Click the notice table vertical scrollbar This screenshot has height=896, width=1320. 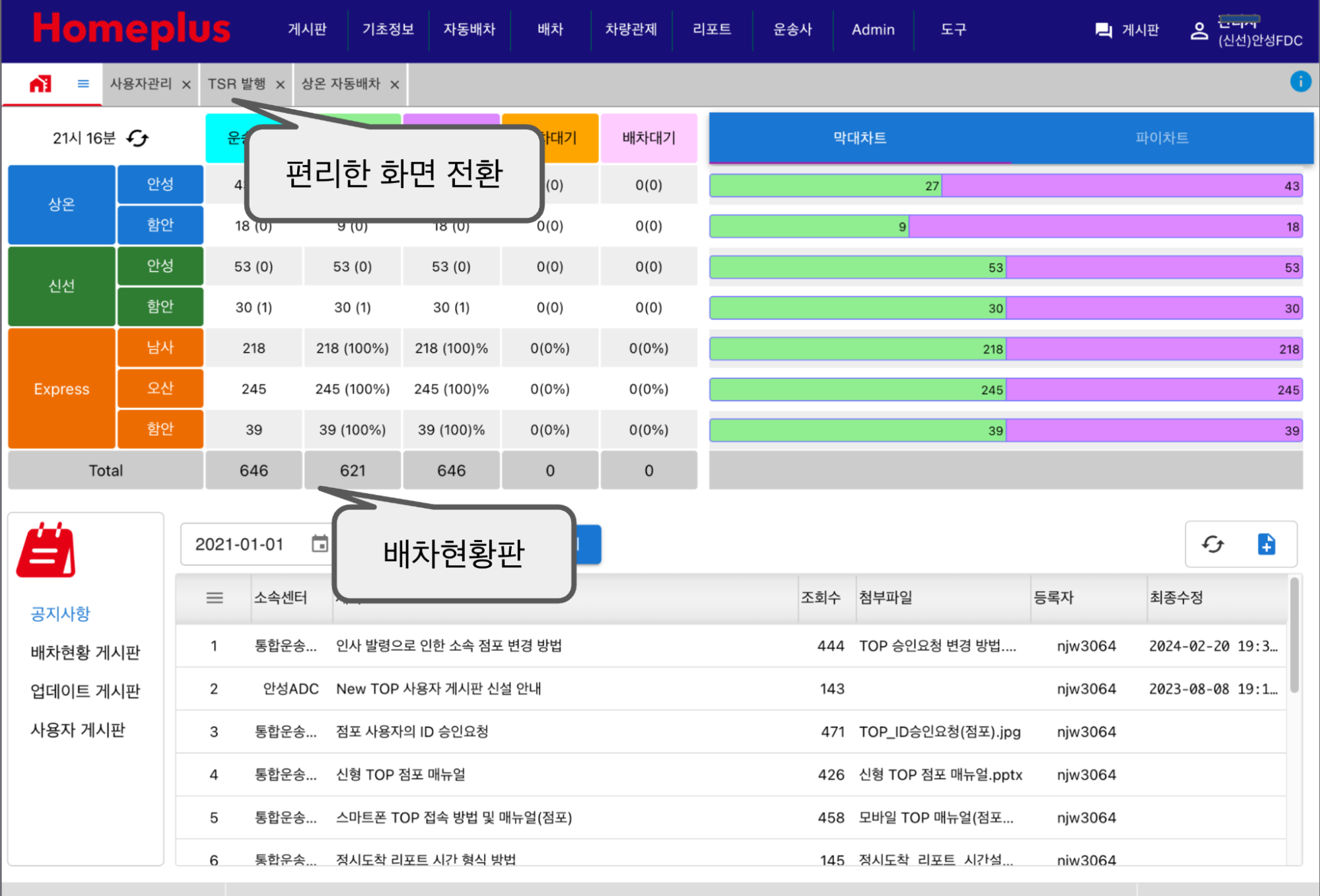pyautogui.click(x=1294, y=635)
